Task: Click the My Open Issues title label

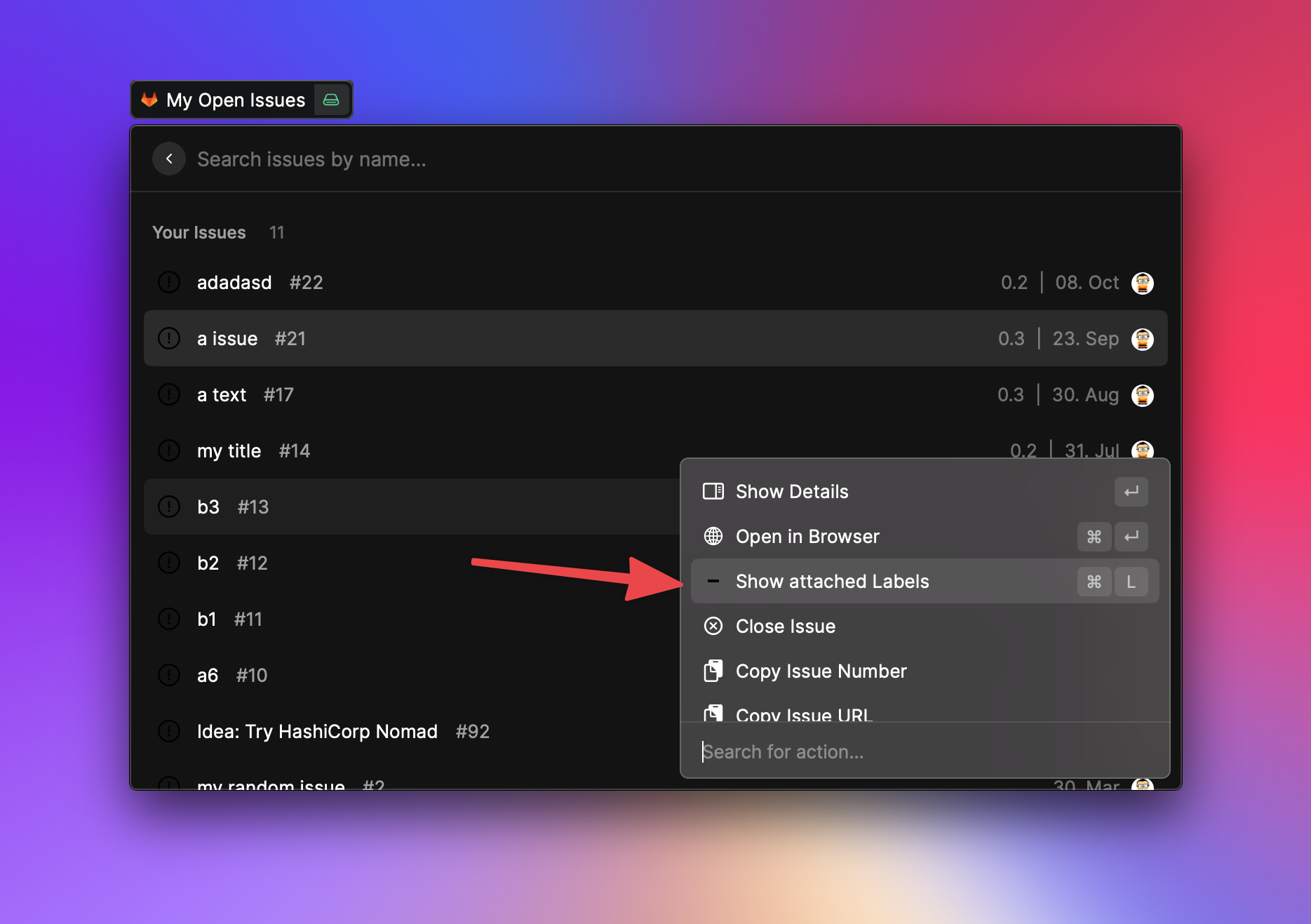Action: 236,100
